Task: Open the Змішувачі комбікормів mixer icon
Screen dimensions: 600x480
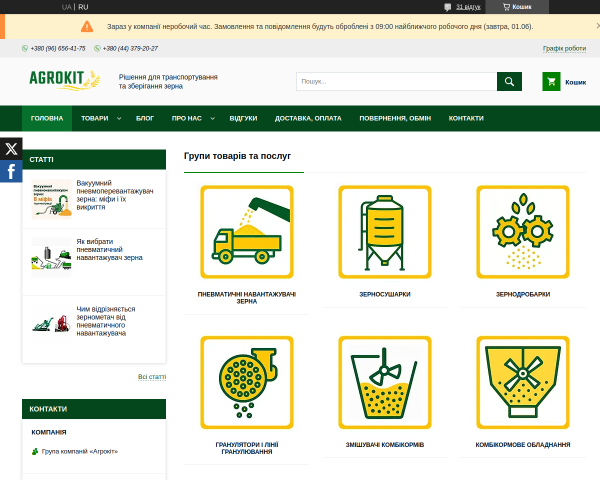Action: click(385, 382)
